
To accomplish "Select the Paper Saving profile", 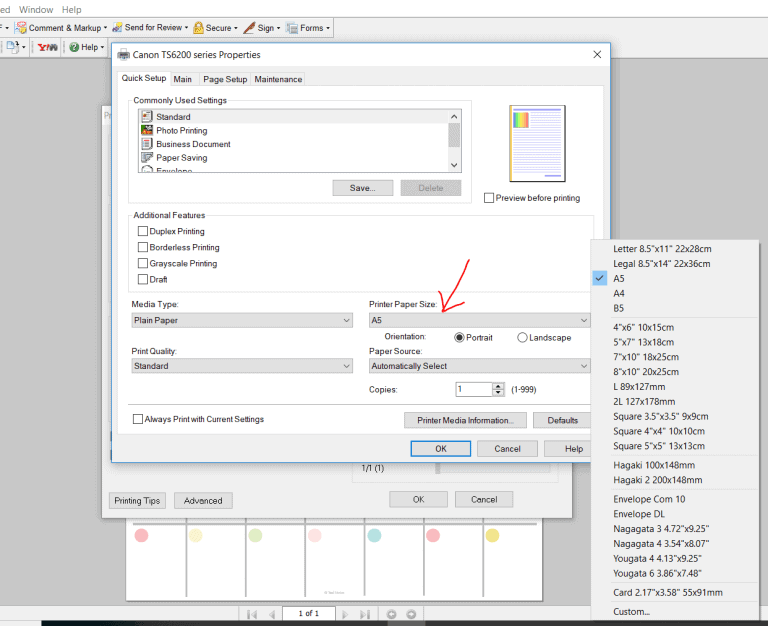I will pos(293,158).
